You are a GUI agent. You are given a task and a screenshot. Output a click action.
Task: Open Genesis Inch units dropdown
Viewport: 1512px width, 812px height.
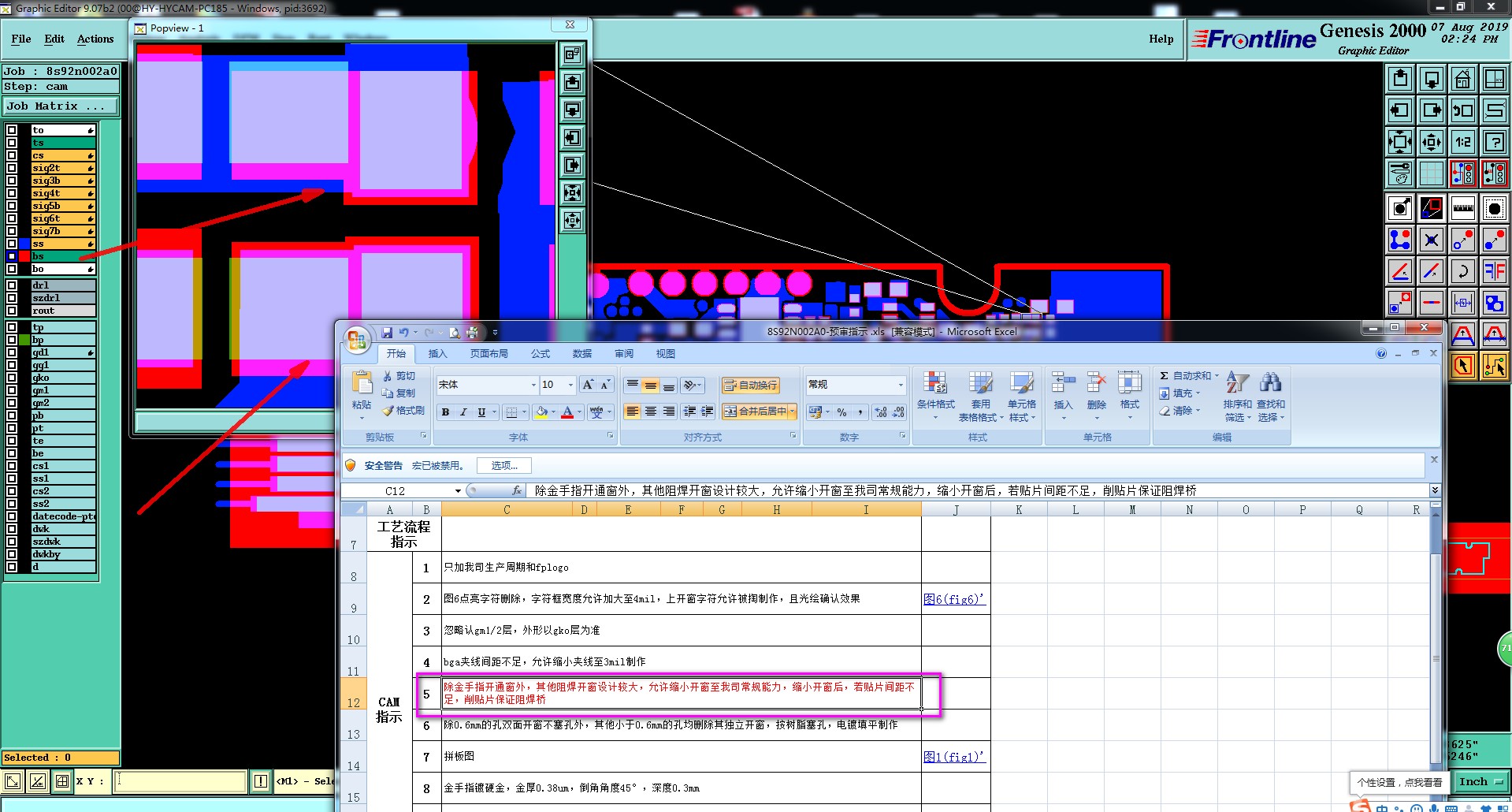click(x=1481, y=782)
